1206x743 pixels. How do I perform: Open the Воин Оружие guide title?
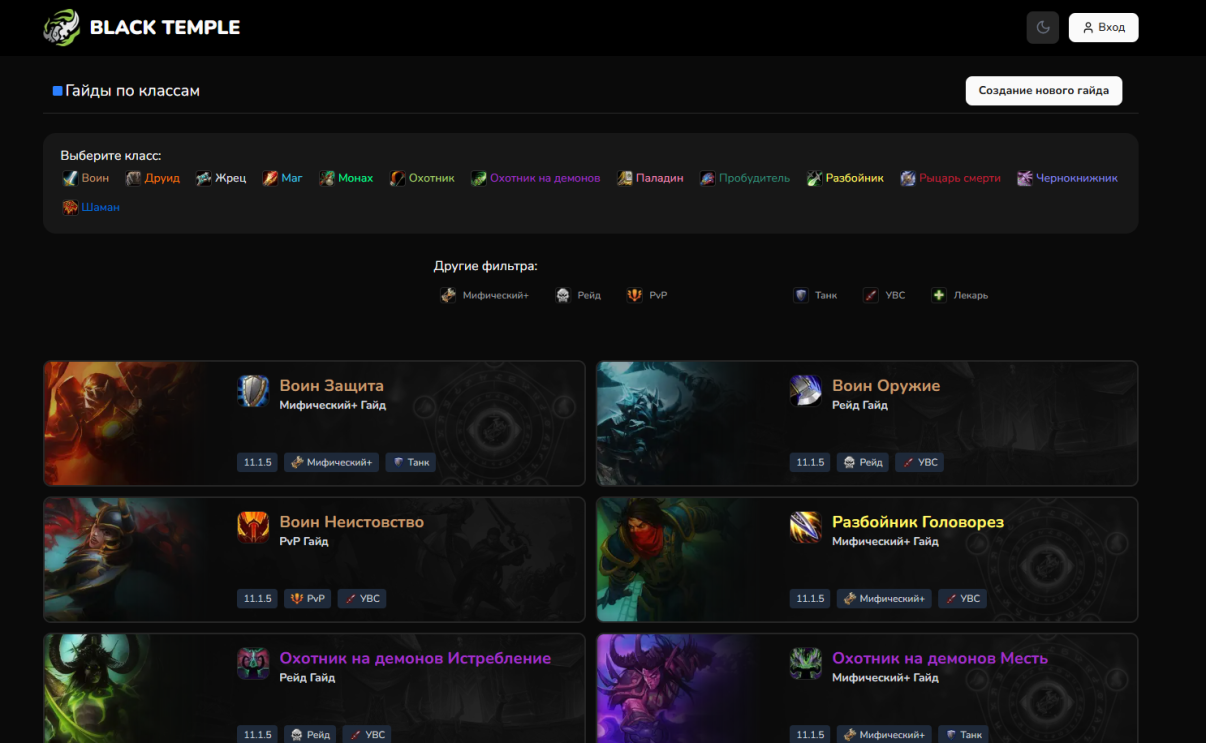tap(886, 385)
